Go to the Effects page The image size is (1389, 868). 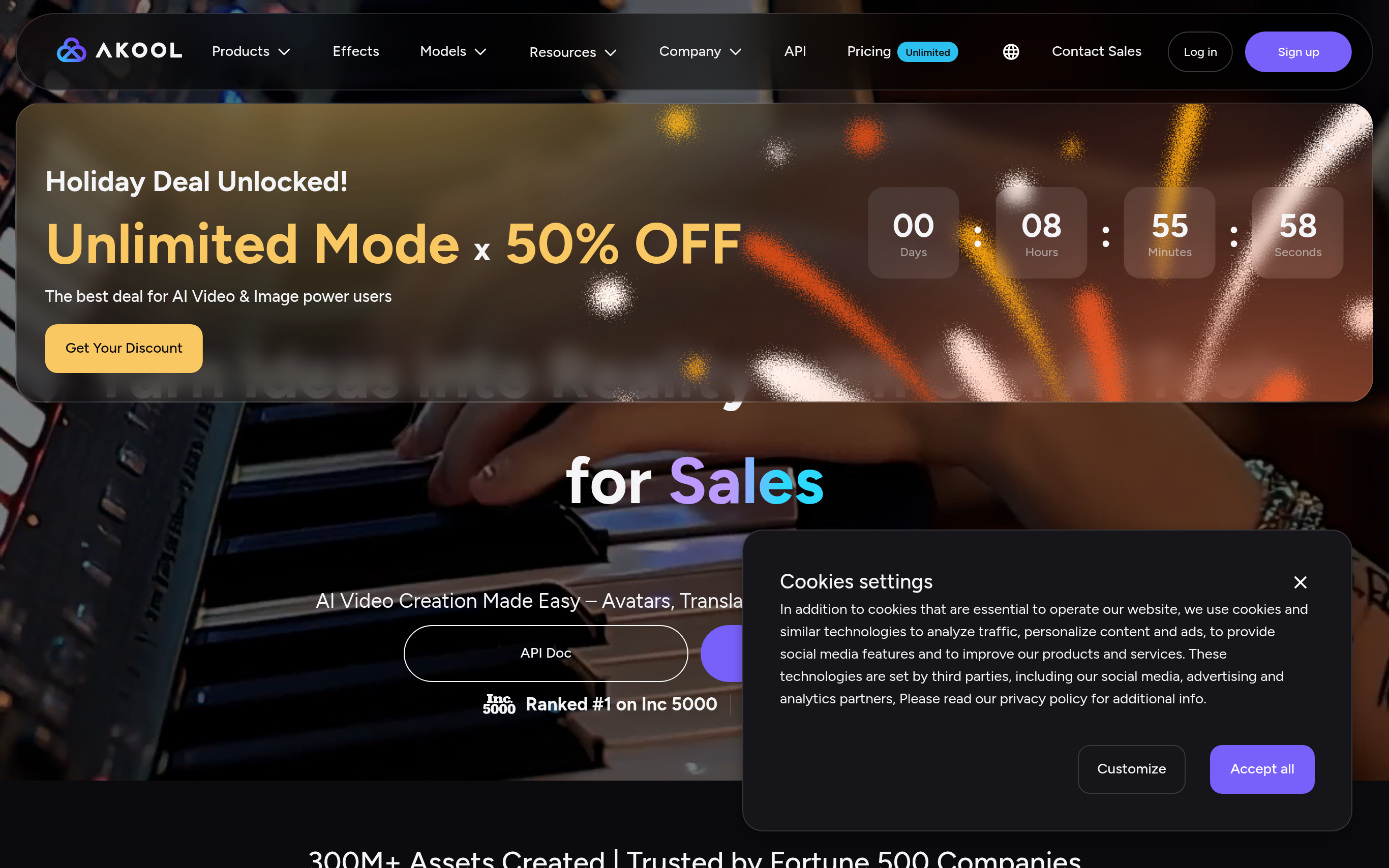pos(355,52)
